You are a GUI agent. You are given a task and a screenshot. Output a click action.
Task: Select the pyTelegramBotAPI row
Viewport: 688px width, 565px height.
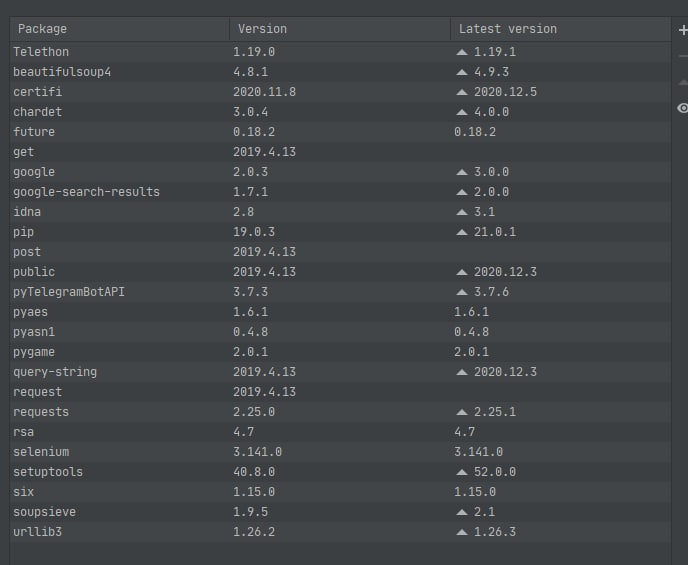(340, 292)
